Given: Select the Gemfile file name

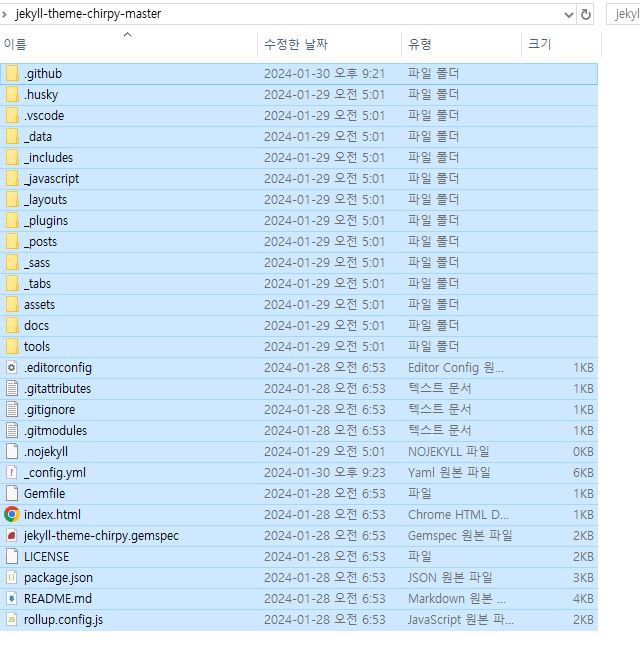Looking at the screenshot, I should point(44,493).
